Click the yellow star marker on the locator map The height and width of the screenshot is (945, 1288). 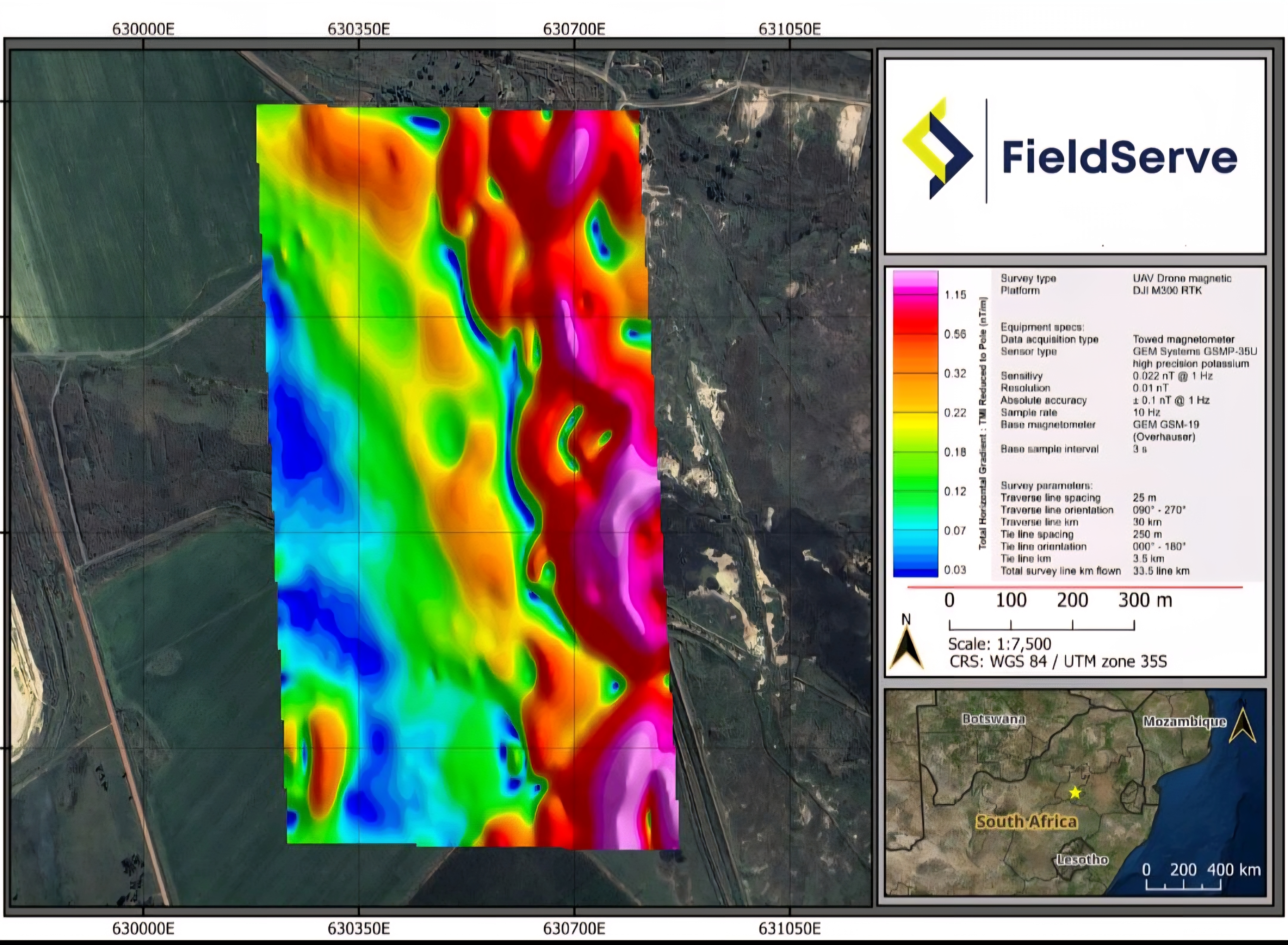coord(1075,792)
